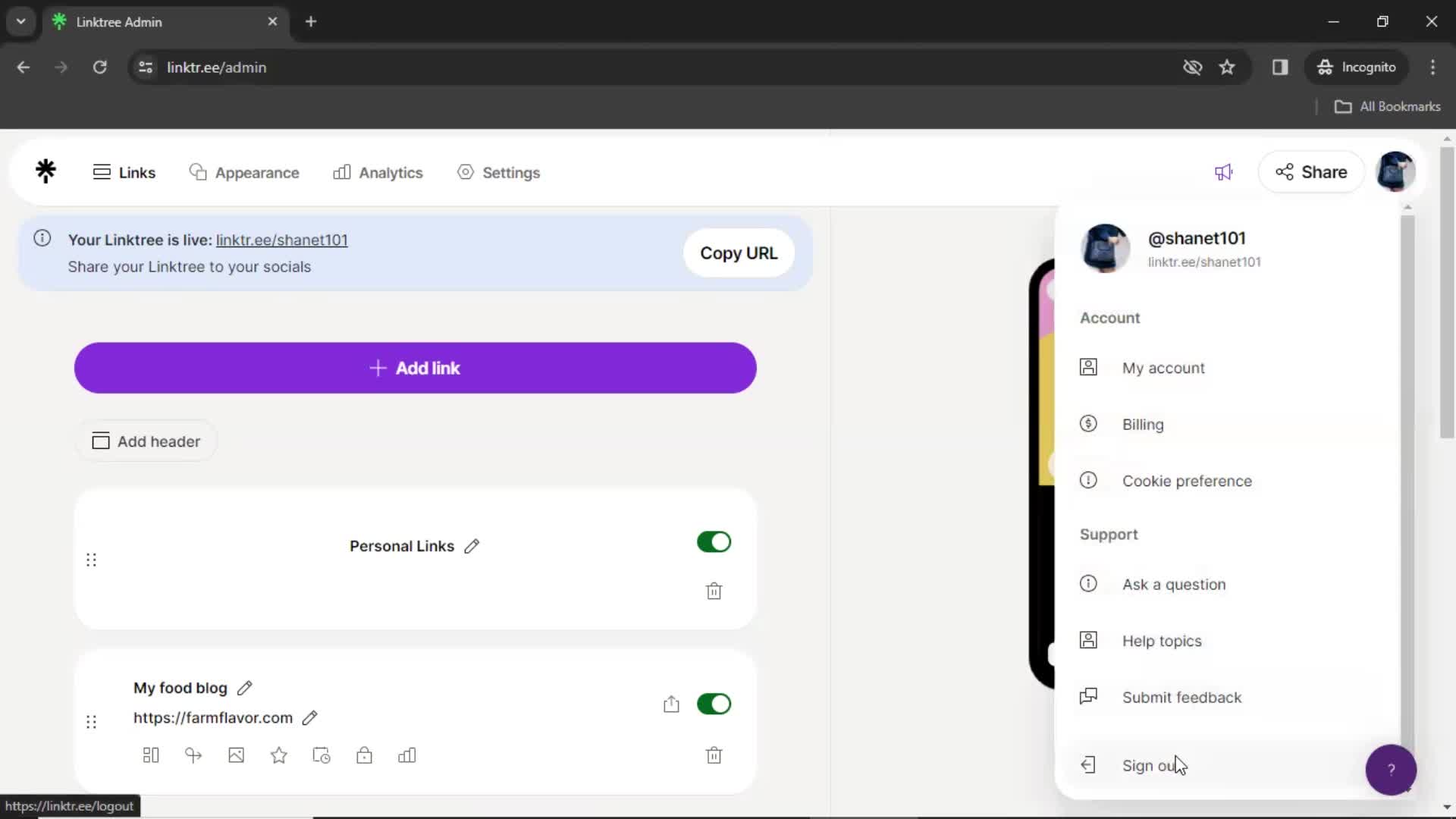Open the Appearance tab
Viewport: 1456px width, 819px height.
[244, 172]
